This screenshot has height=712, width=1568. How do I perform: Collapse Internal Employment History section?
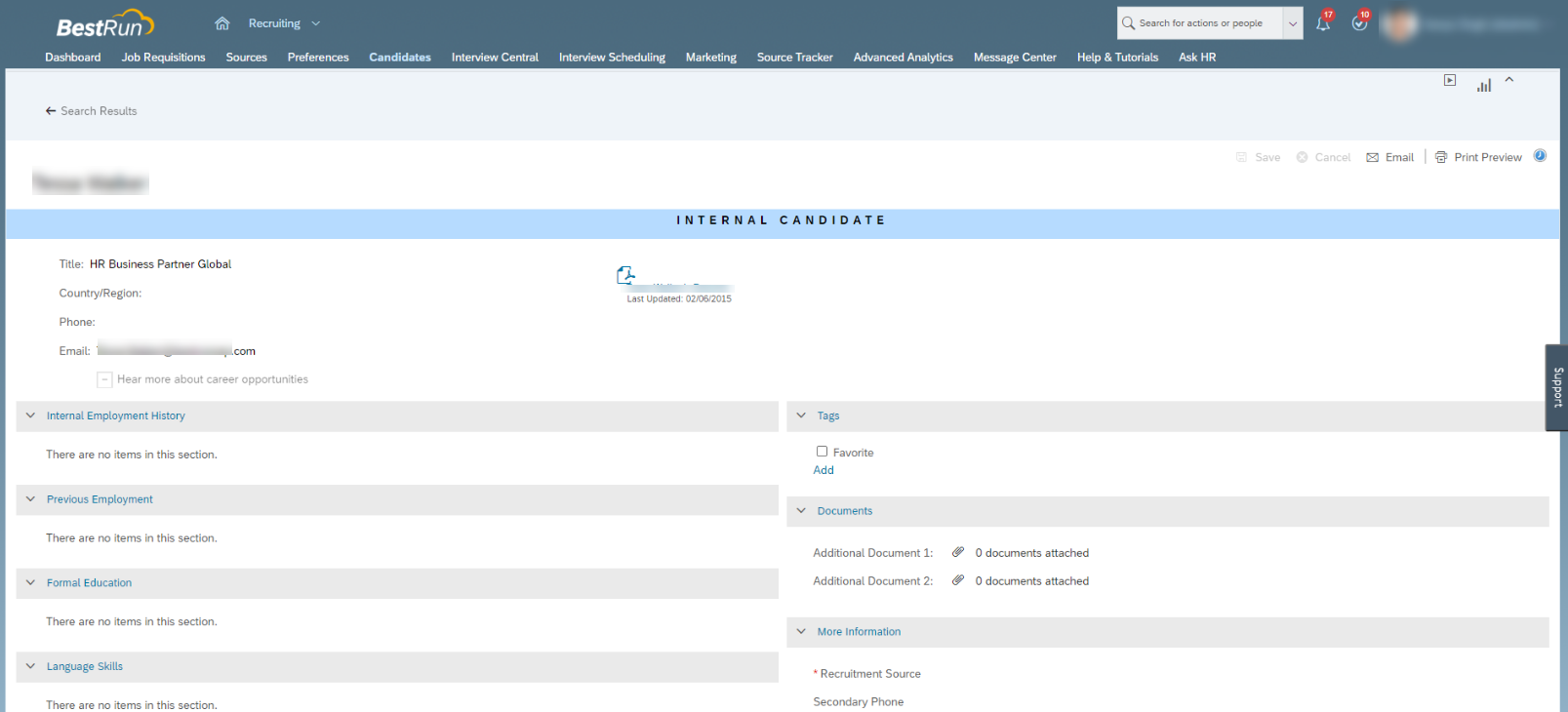point(30,415)
